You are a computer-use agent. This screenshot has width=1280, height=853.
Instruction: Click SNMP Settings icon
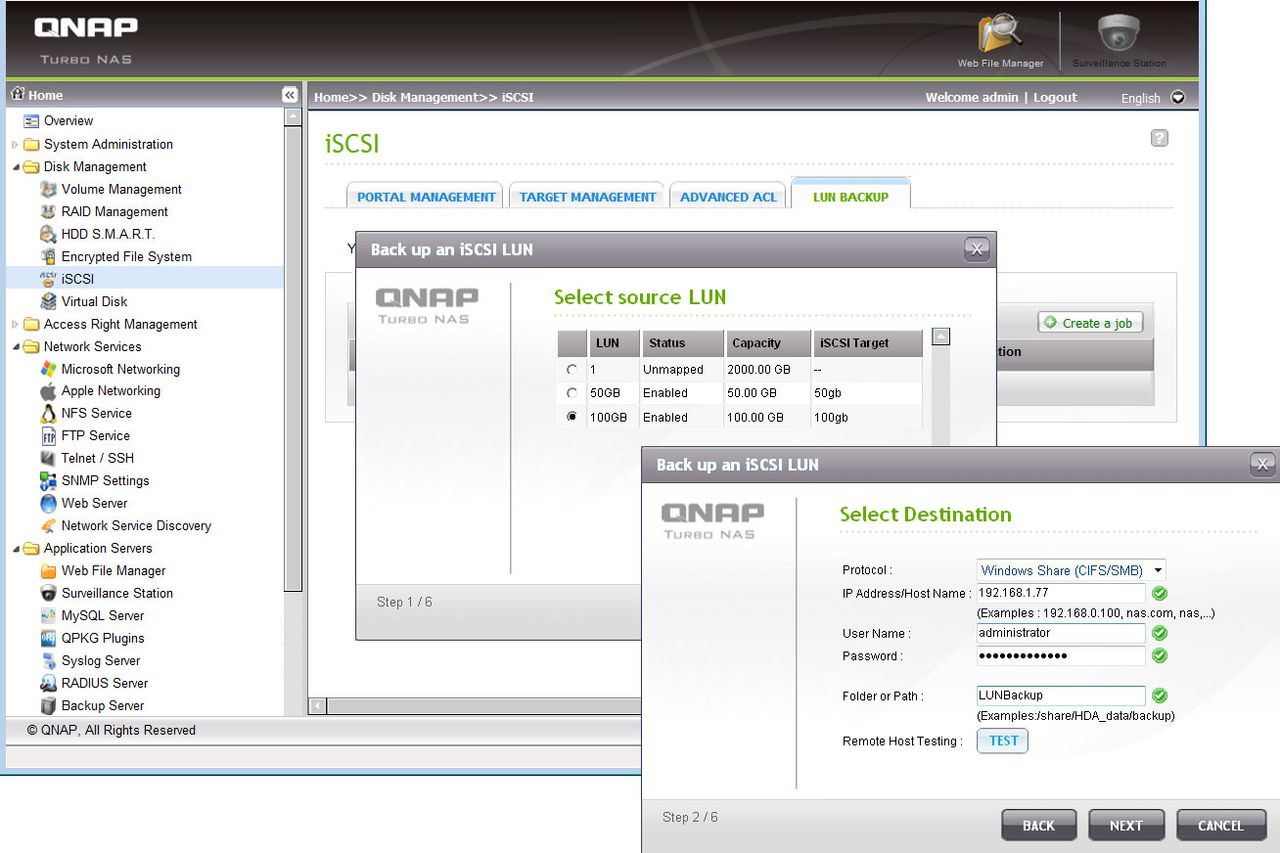(48, 481)
